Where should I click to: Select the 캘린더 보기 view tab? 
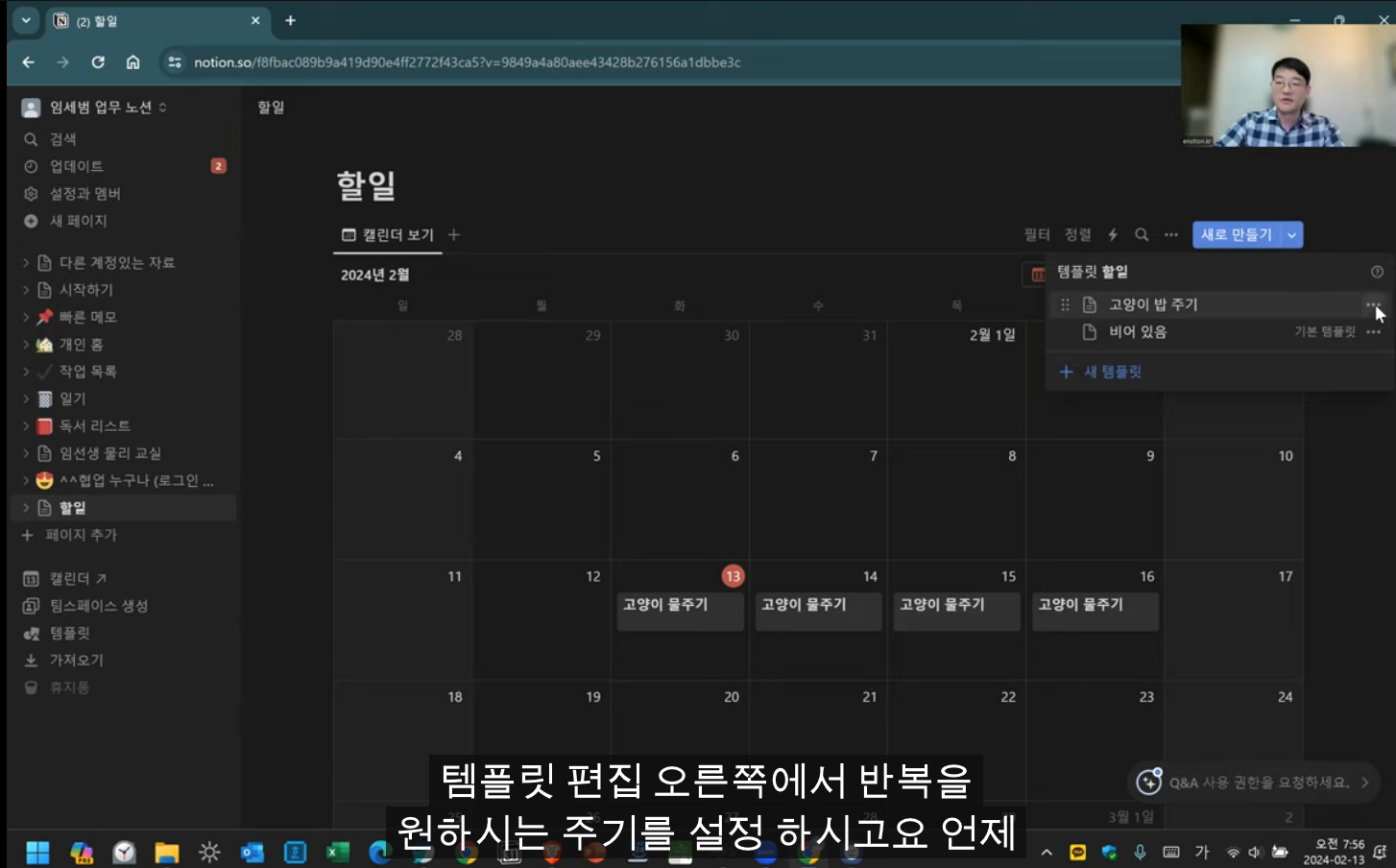click(388, 235)
